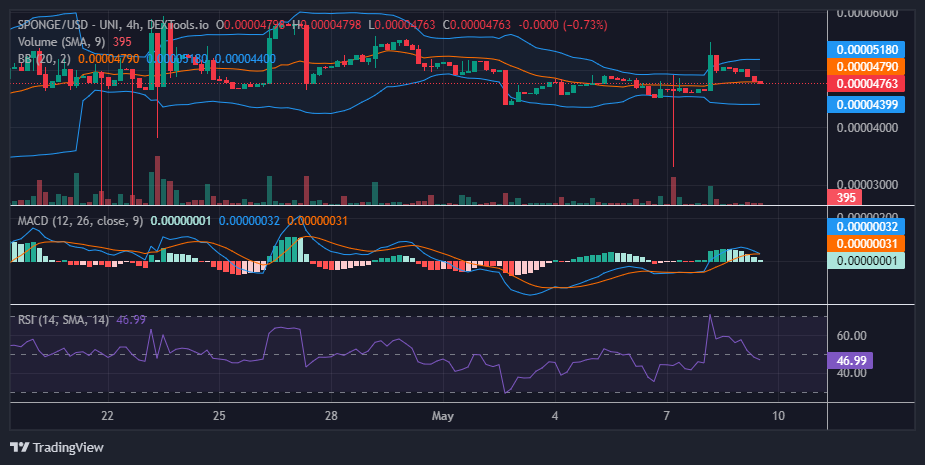Click the 0.00005180 upper band price tag
Viewport: 925px width, 465px height.
pos(866,50)
